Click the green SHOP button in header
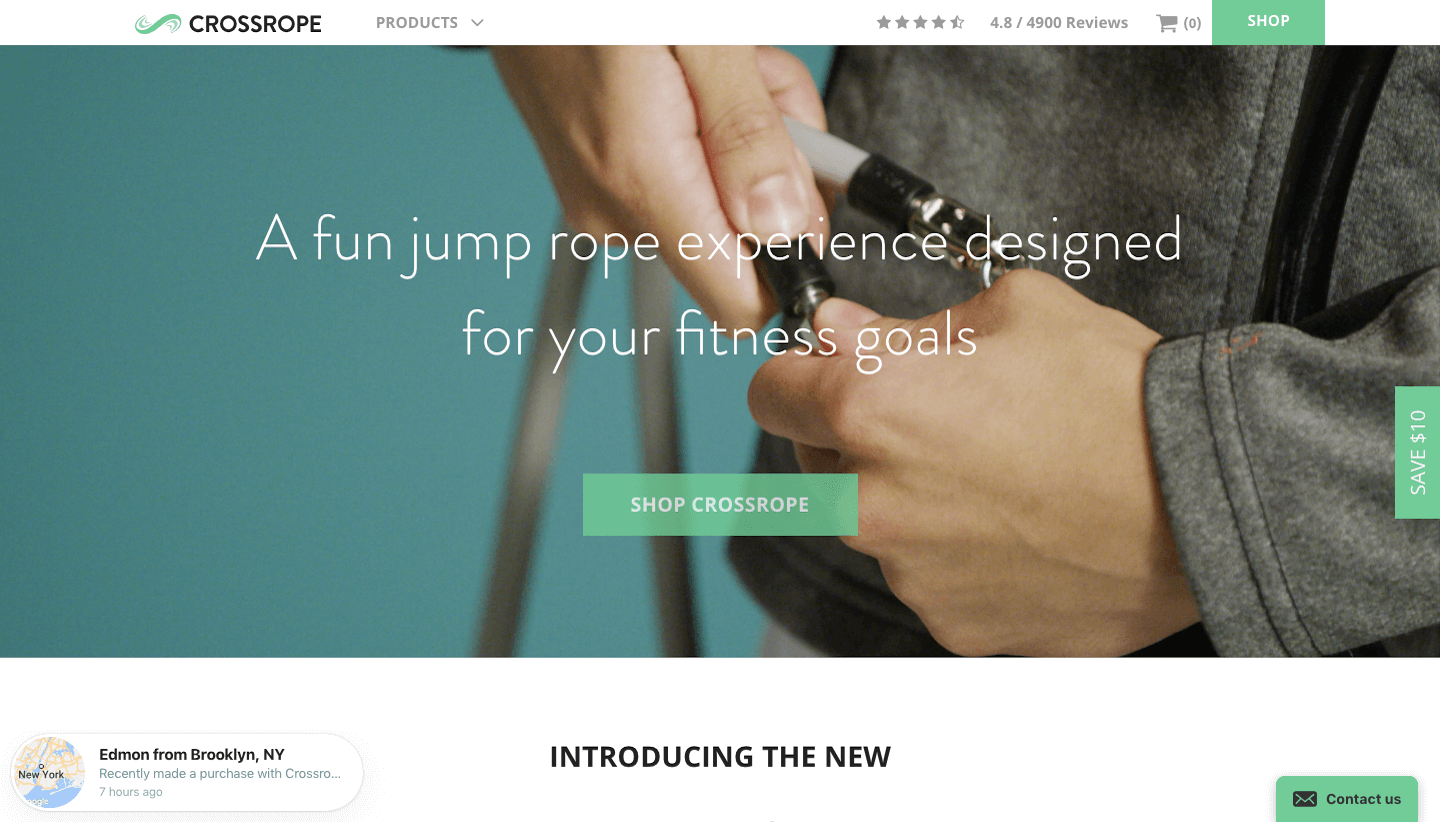This screenshot has width=1440, height=822. (1268, 22)
